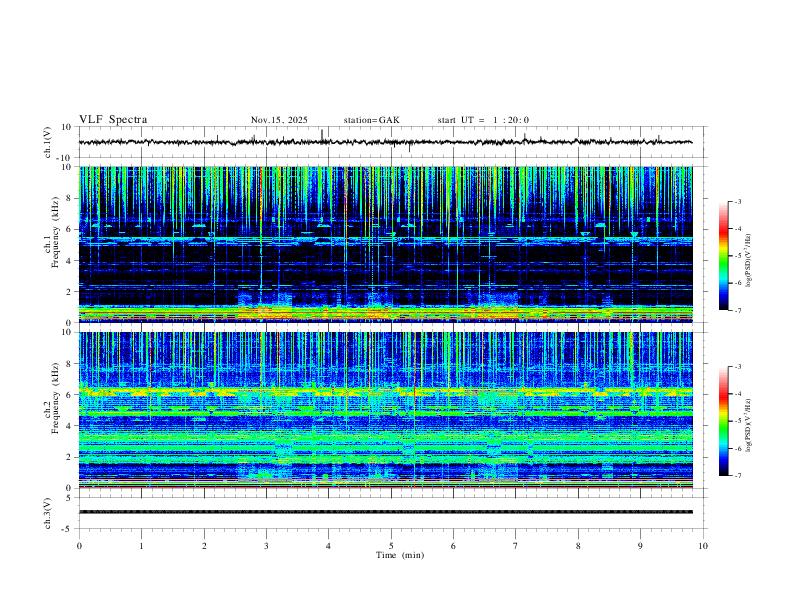
Task: Click time axis tick label '10'
Action: pos(703,546)
